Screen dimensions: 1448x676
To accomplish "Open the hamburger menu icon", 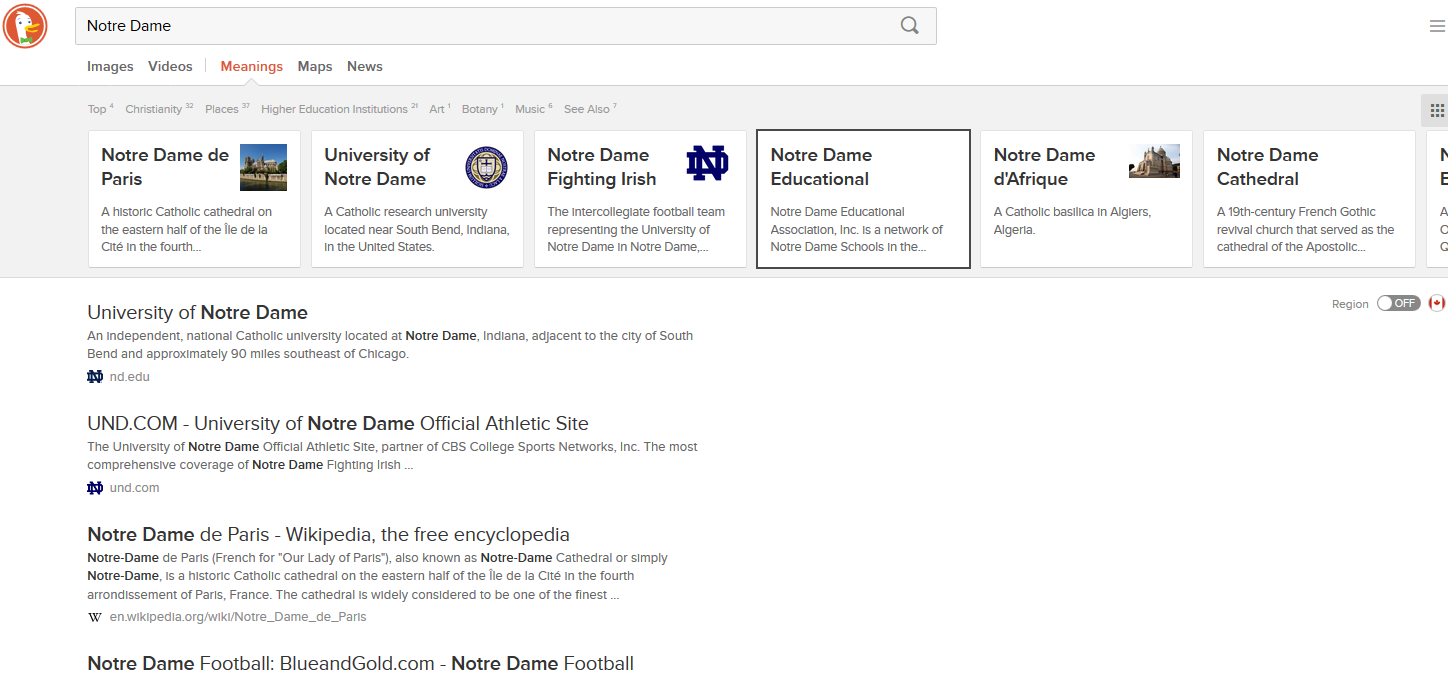I will coord(1436,26).
